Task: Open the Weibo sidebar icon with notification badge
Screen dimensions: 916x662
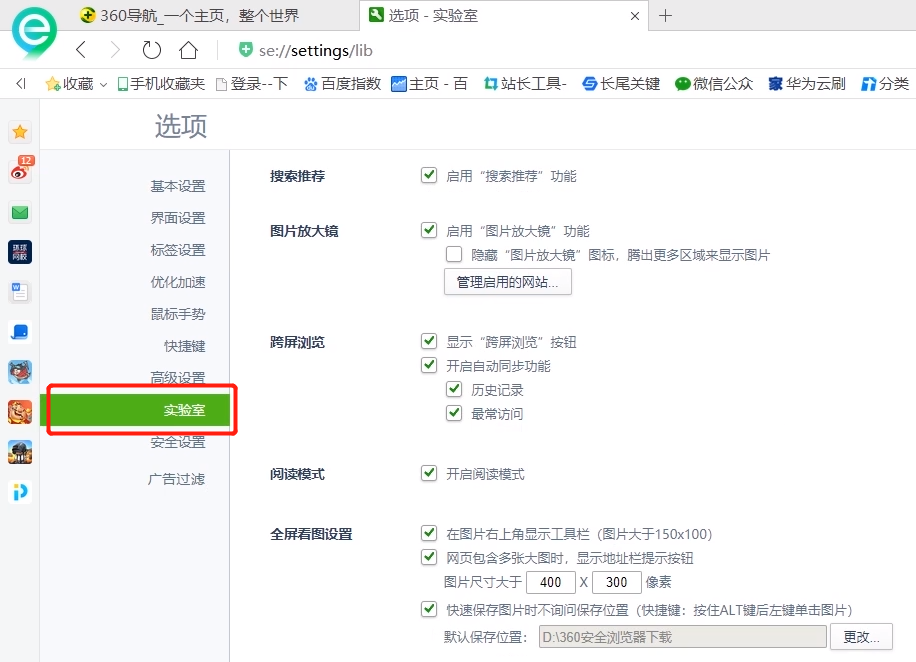Action: point(20,172)
